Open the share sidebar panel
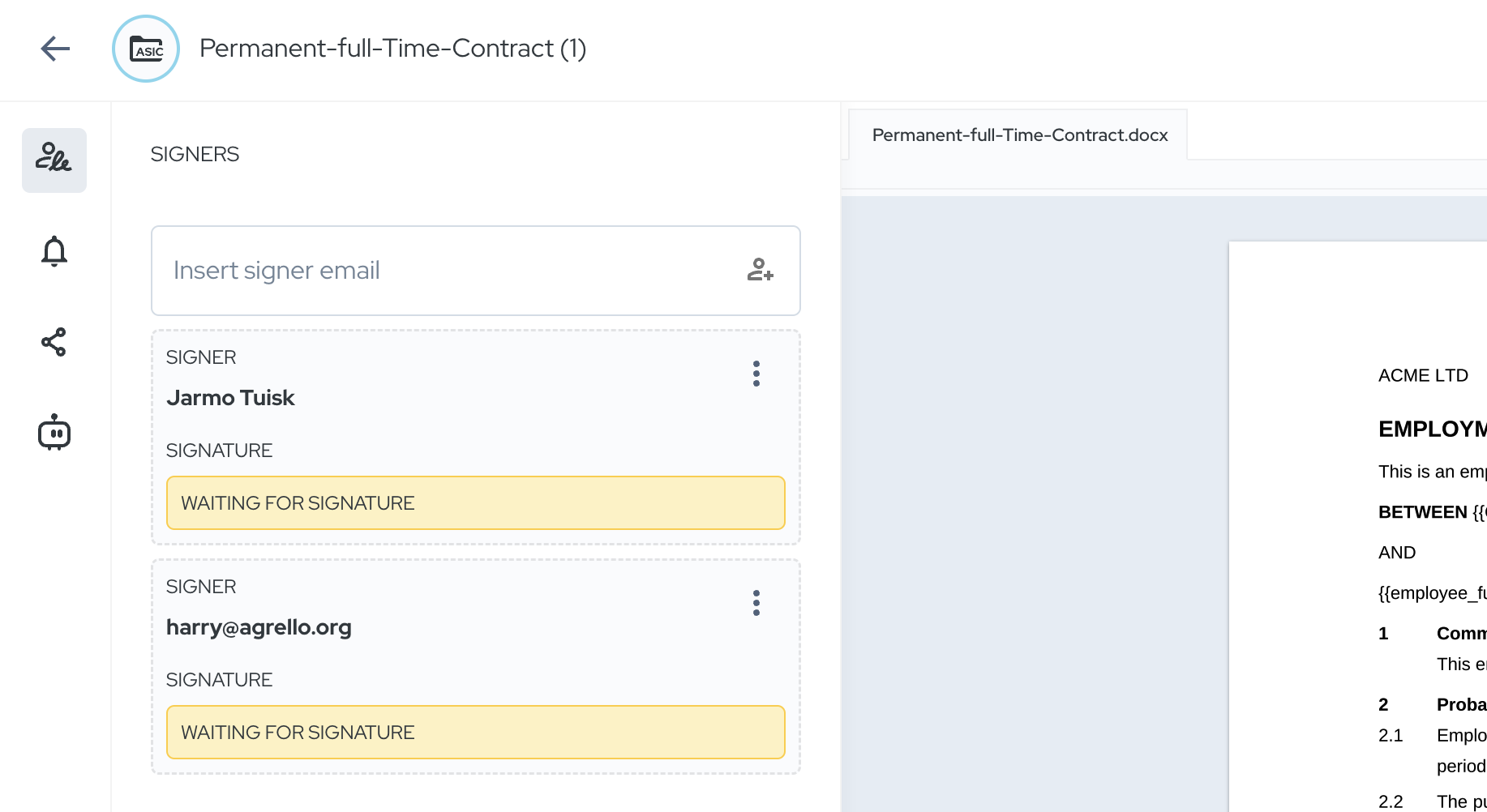This screenshot has width=1487, height=812. 54,342
